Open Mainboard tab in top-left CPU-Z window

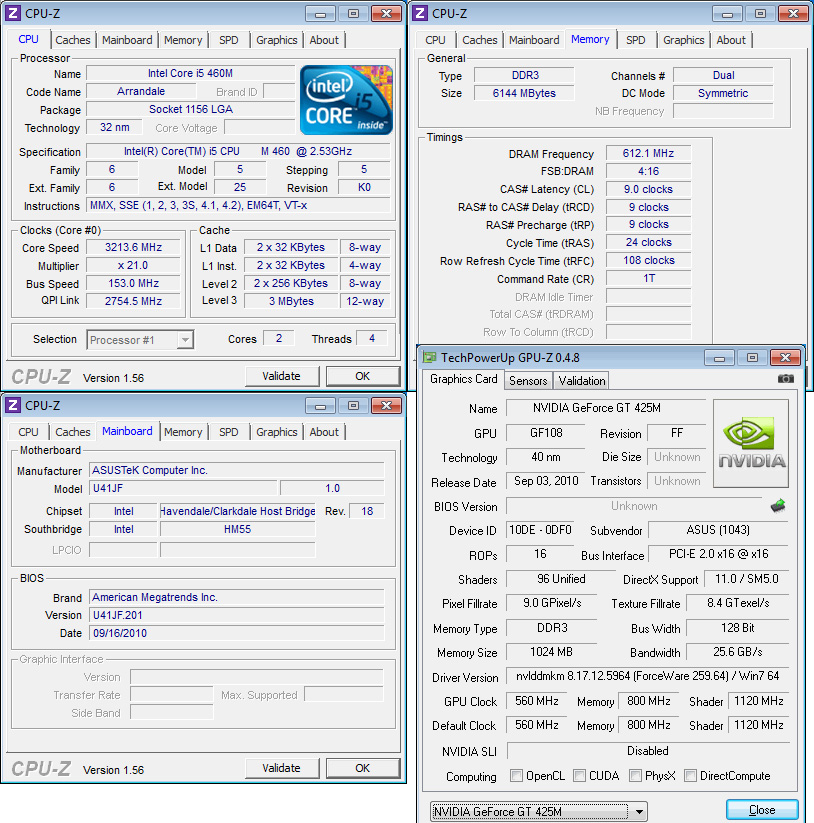(127, 40)
